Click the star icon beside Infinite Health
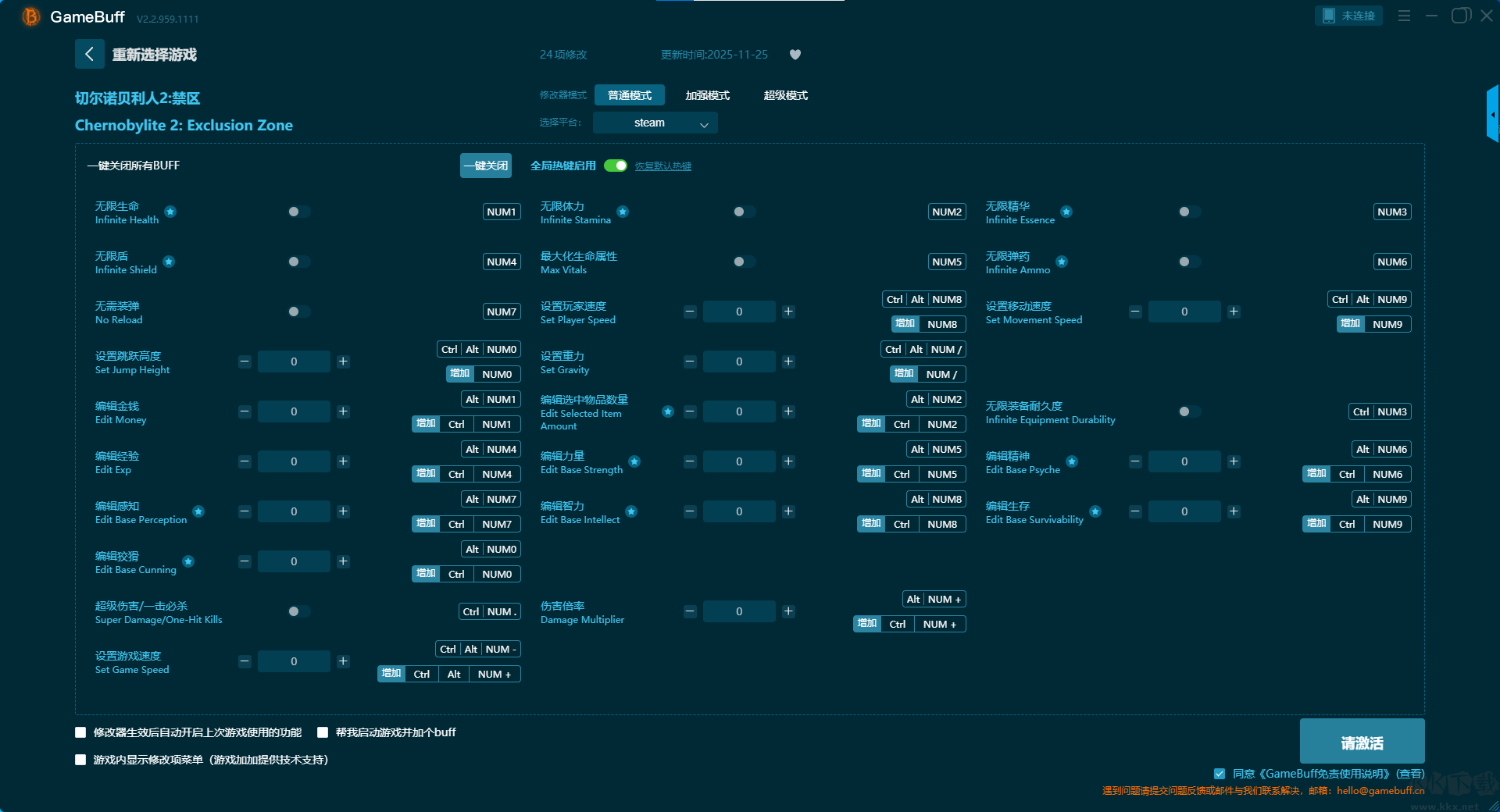Image resolution: width=1500 pixels, height=812 pixels. coord(170,212)
